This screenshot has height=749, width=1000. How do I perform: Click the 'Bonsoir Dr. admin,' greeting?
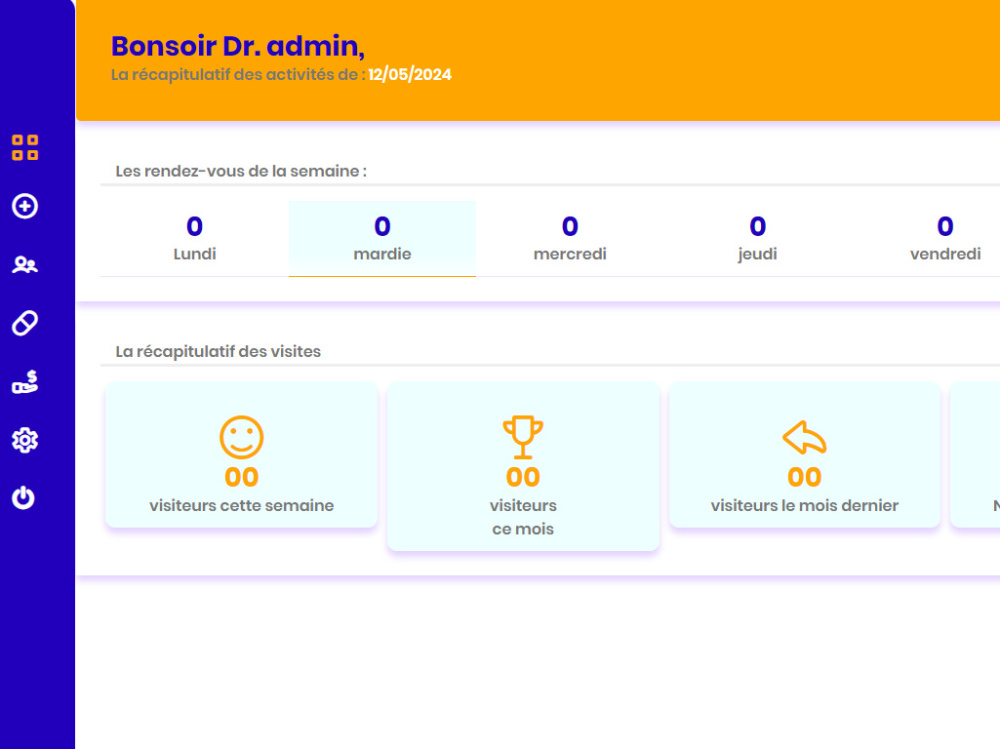pyautogui.click(x=238, y=46)
